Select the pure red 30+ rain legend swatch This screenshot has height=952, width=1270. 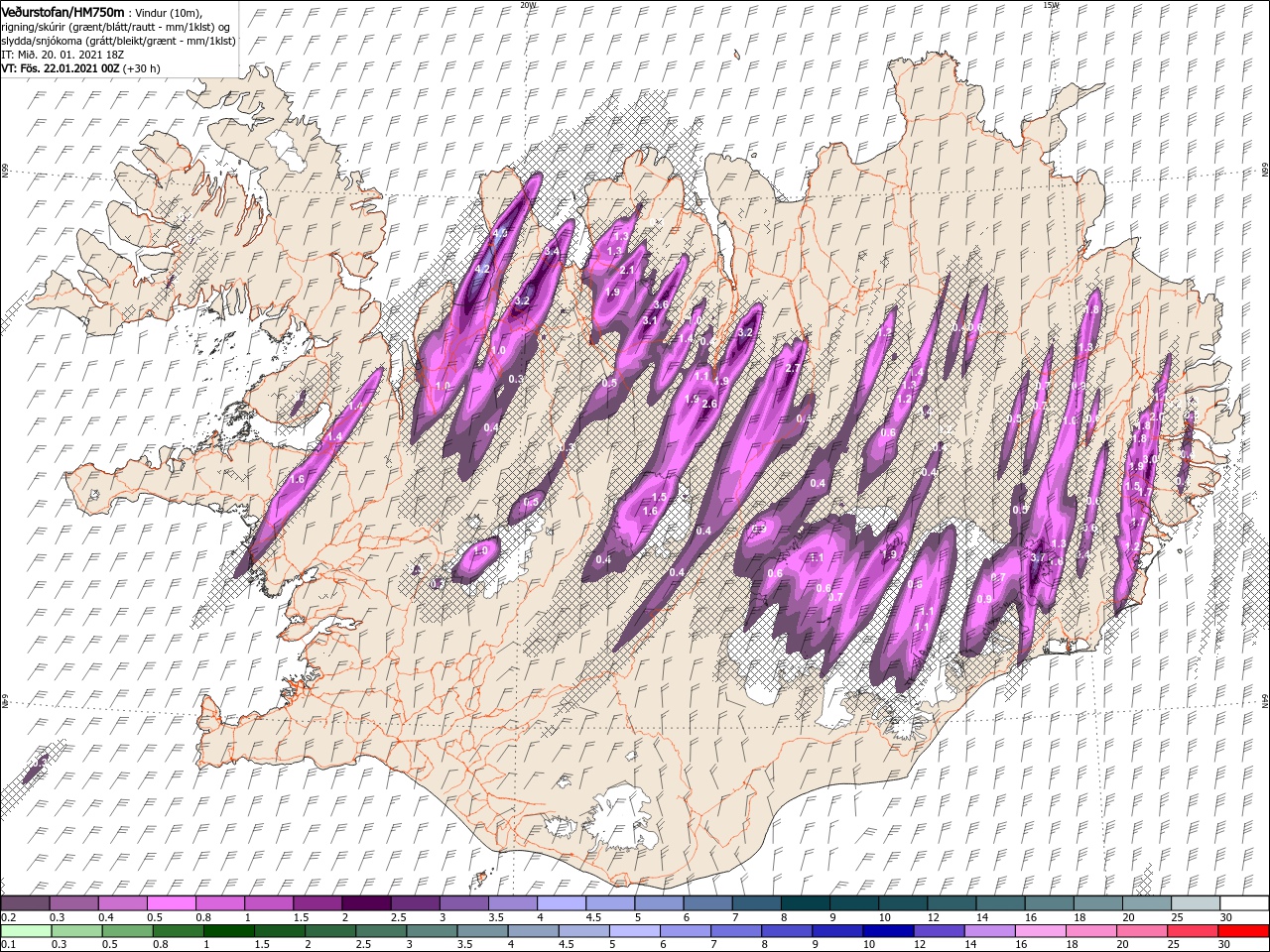point(1244,930)
